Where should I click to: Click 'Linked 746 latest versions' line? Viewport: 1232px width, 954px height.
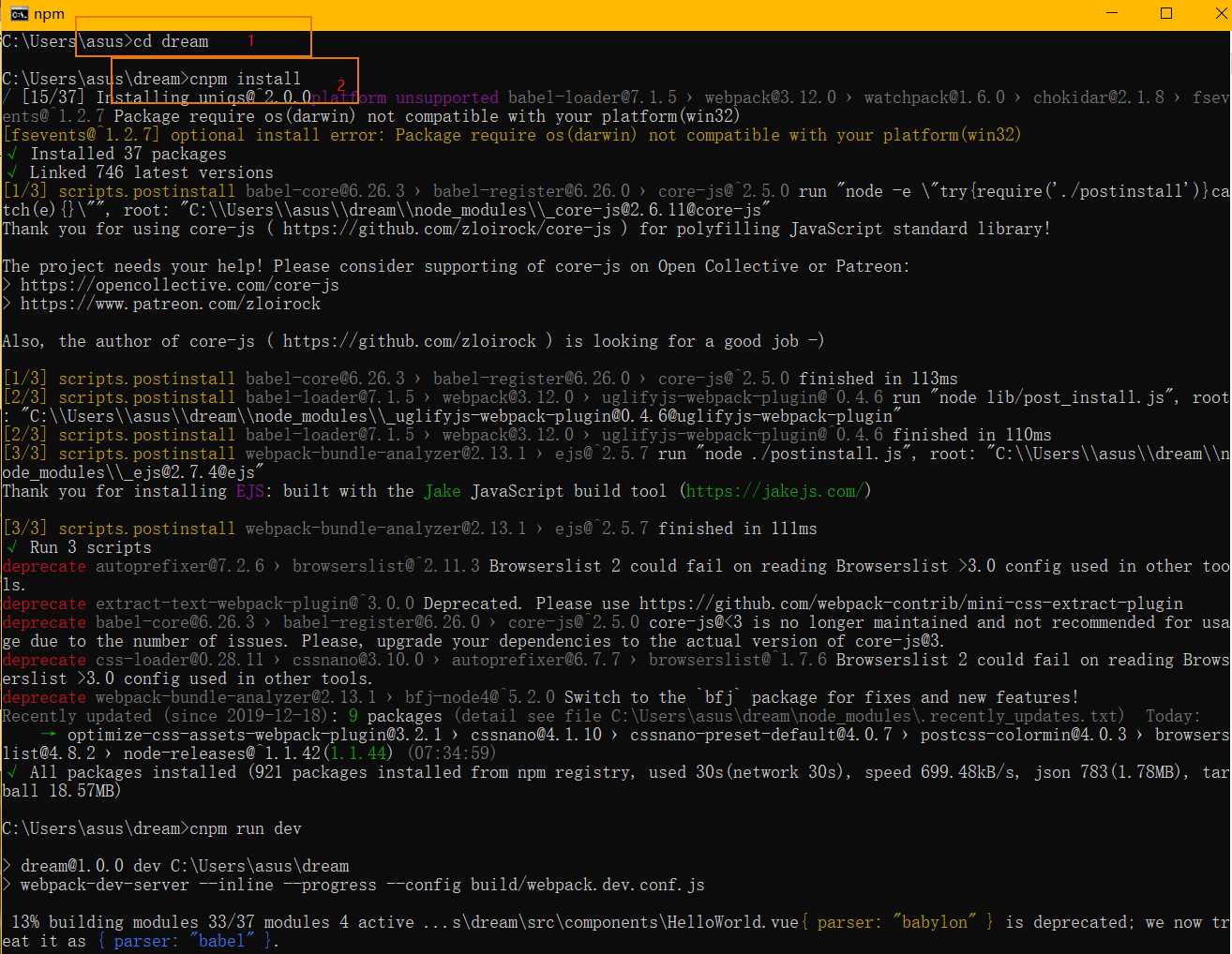click(x=140, y=172)
